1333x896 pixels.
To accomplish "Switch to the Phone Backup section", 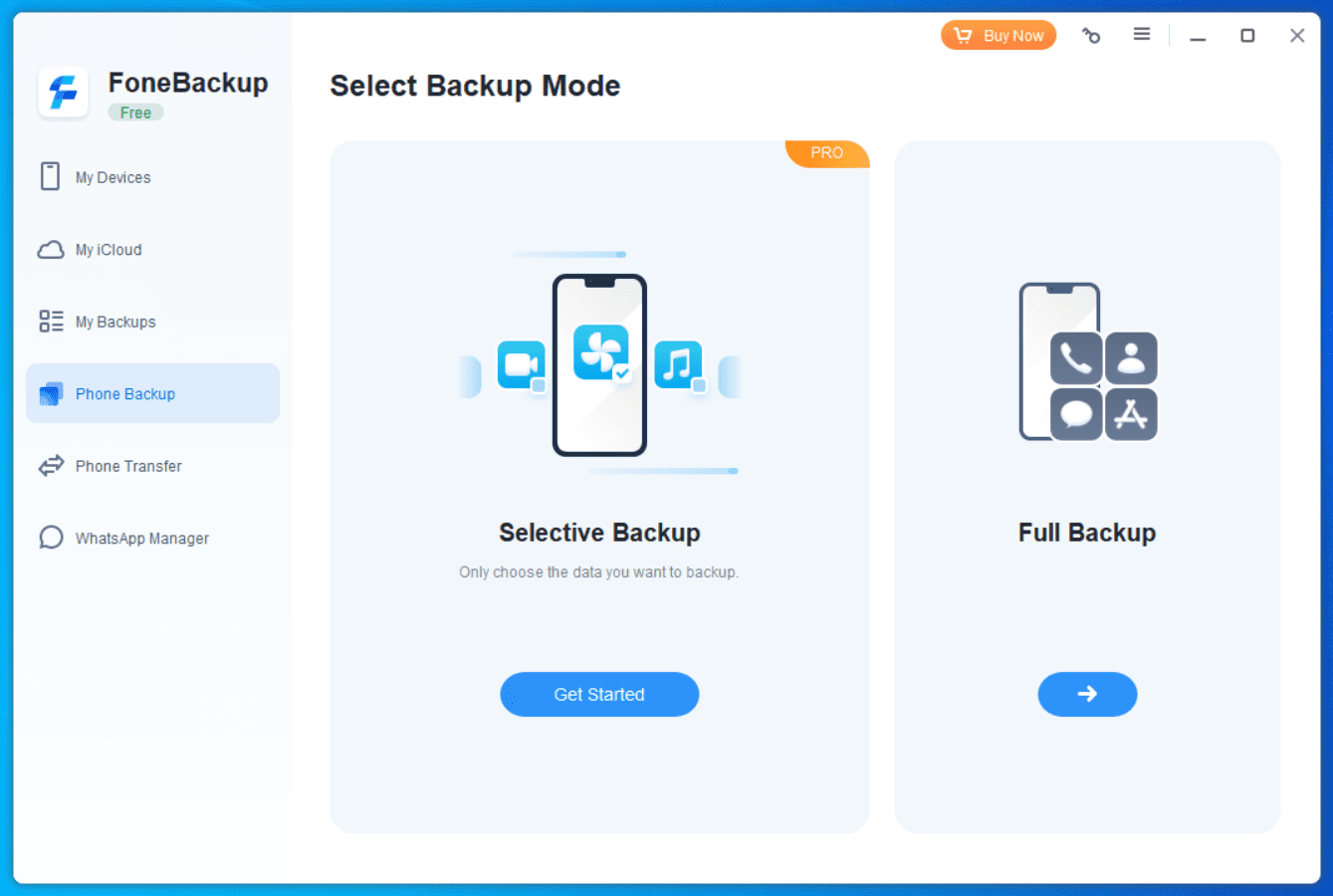I will [x=152, y=394].
